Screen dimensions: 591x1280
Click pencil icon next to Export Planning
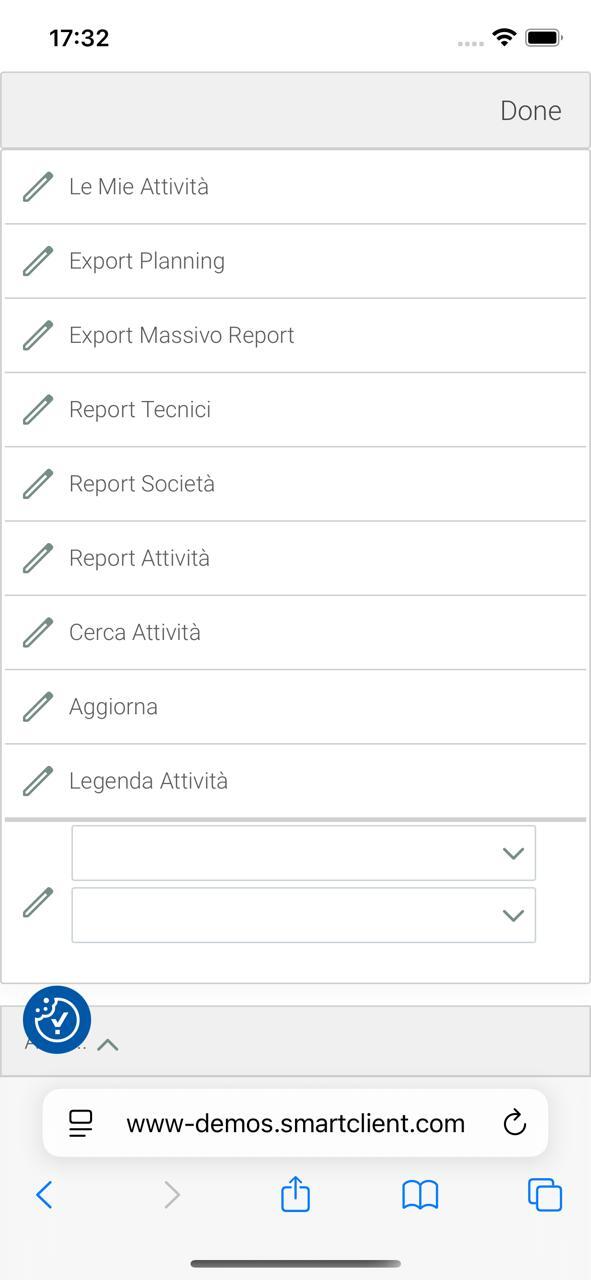point(38,261)
